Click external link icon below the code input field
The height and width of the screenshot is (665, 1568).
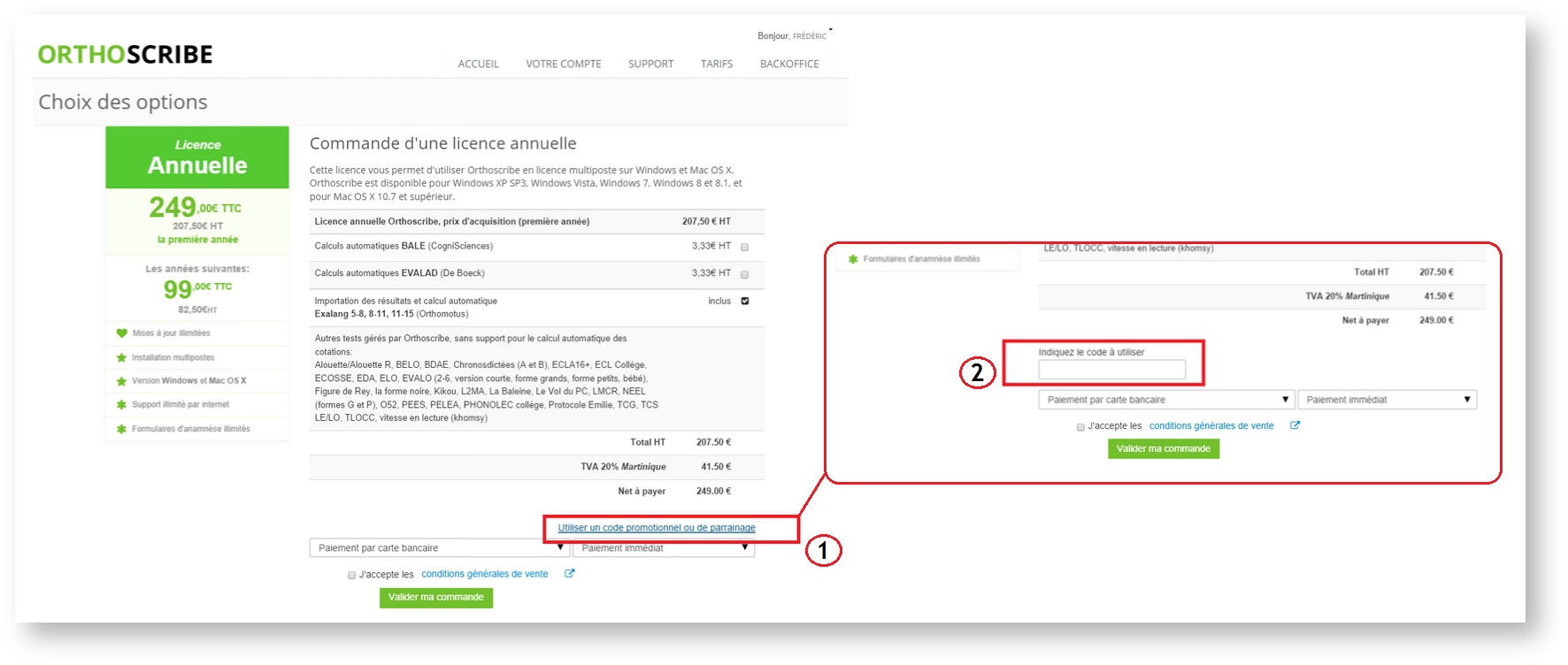tap(1295, 425)
